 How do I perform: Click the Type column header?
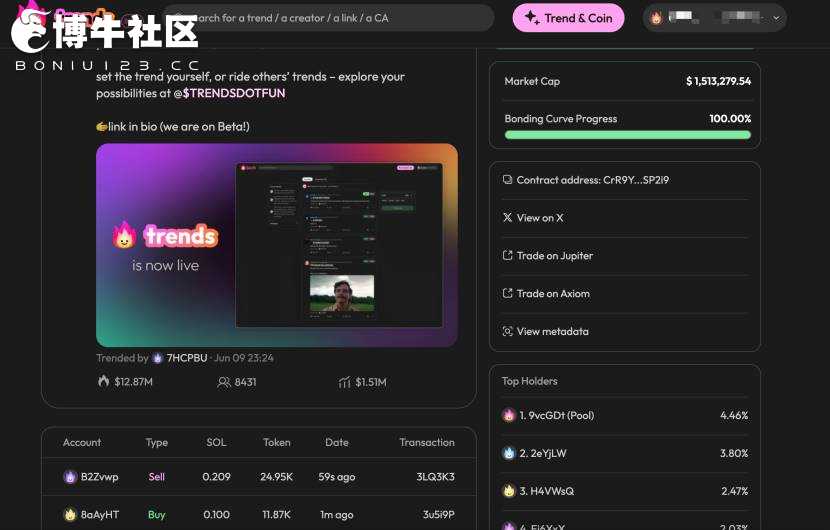[157, 442]
